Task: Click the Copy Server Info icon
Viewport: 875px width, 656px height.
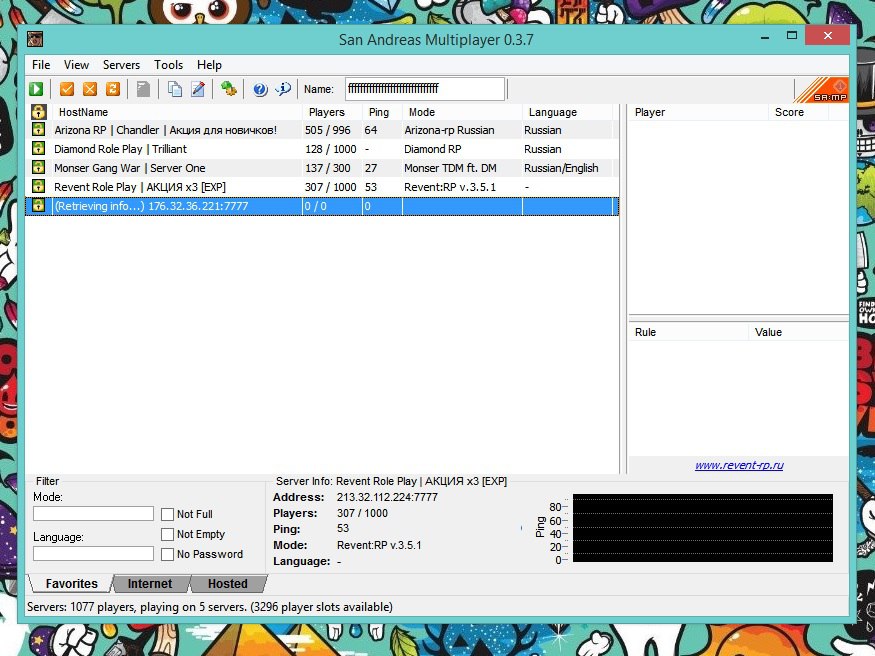Action: 175,89
